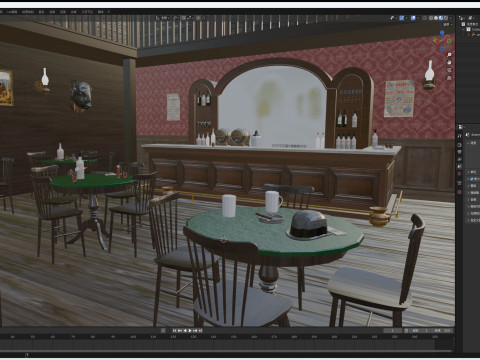Switch to solid viewport shading
Screen dimensions: 480x360
point(436,18)
